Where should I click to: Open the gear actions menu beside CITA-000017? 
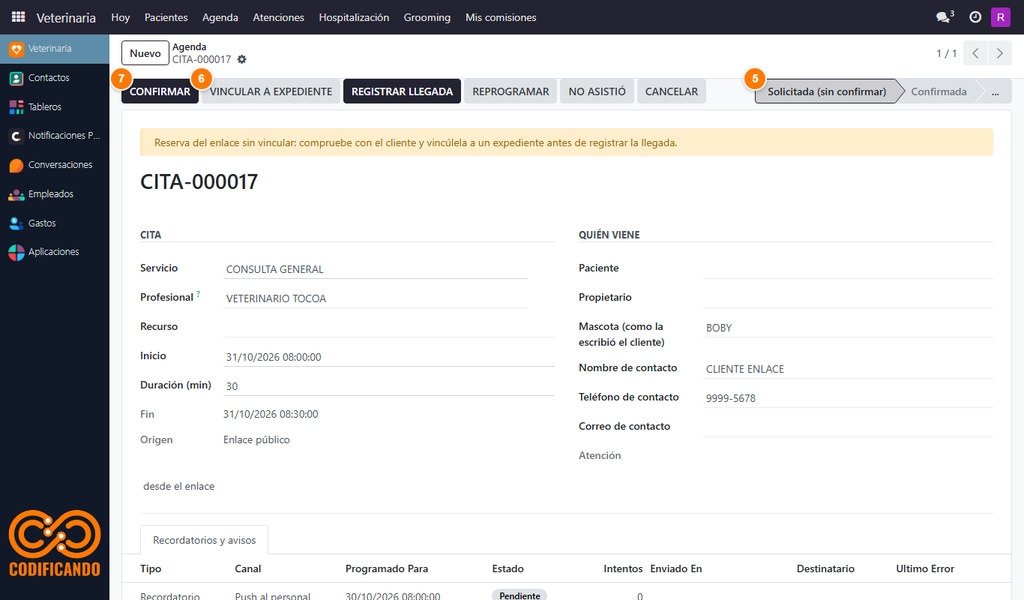(242, 59)
